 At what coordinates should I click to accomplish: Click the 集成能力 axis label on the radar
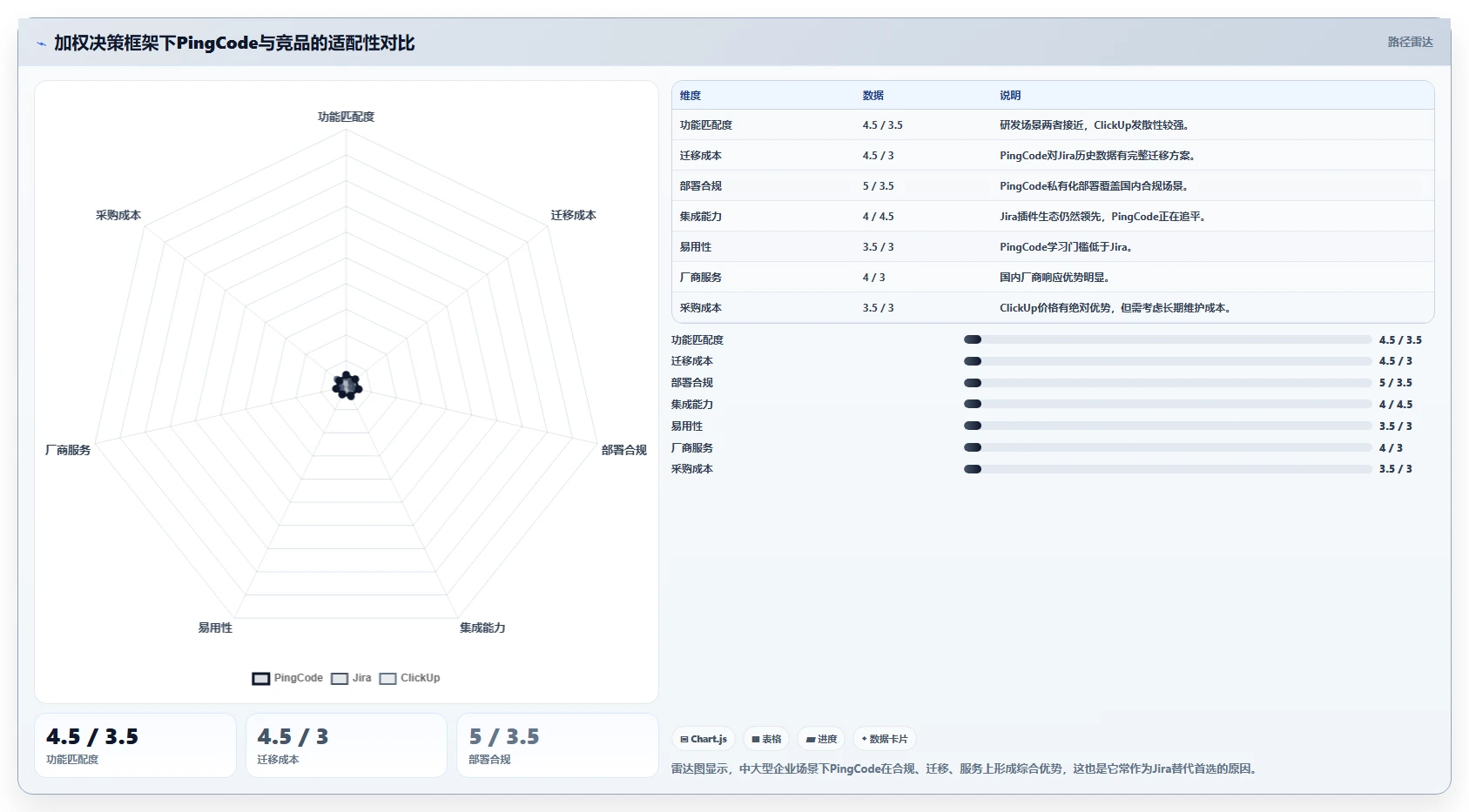pyautogui.click(x=482, y=627)
